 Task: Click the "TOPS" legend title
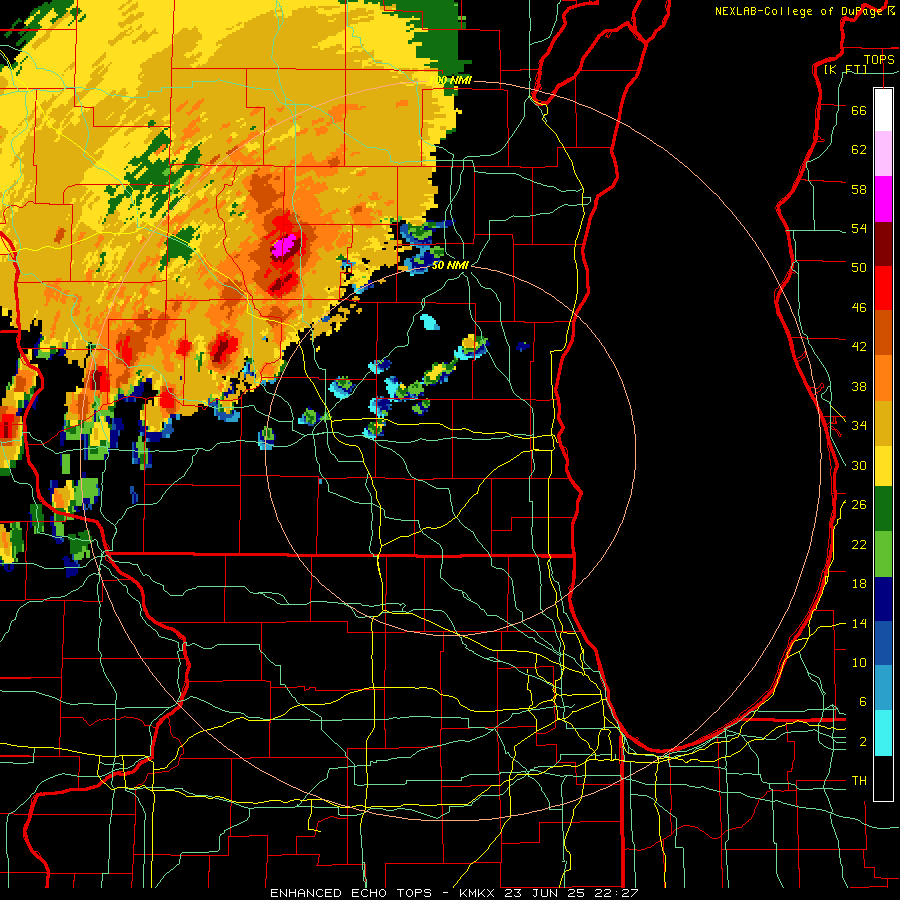click(879, 60)
